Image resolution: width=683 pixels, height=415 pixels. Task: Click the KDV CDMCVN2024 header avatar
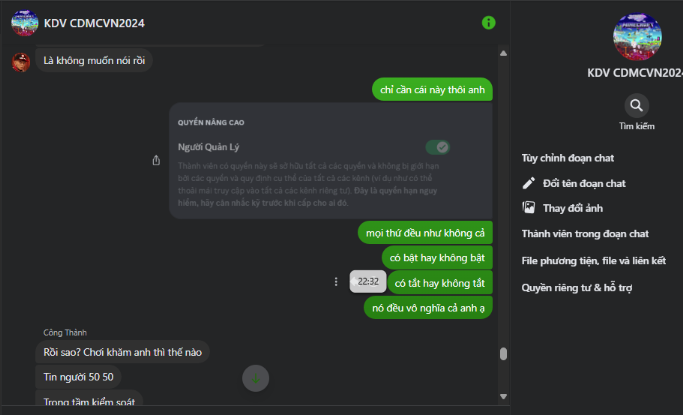coord(25,22)
